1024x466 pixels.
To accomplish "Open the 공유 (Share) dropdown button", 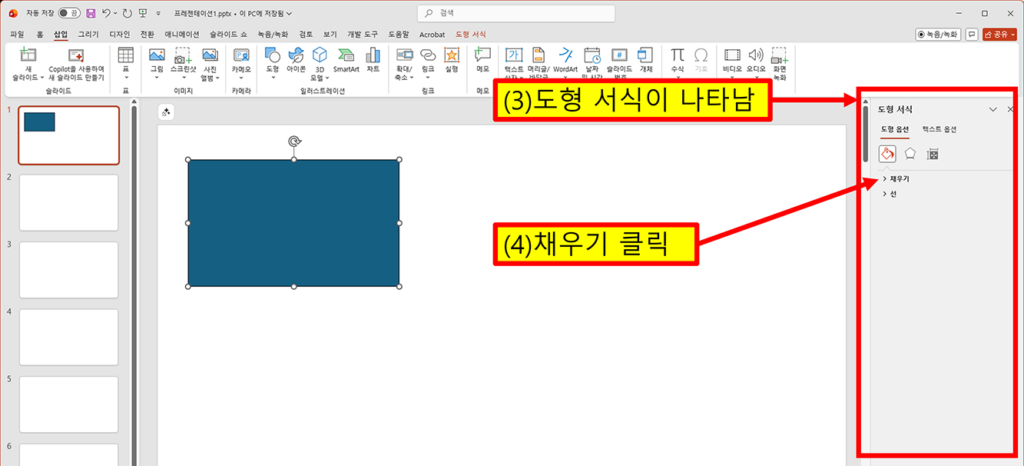I will 1000,34.
